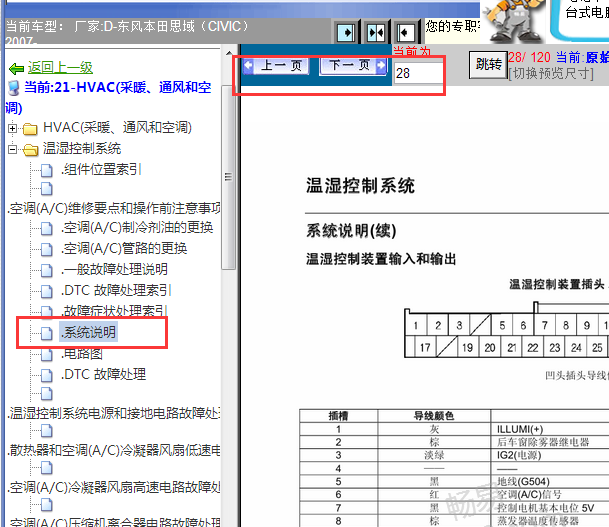Click 后车窗除雾器继电器 table cell

tap(543, 442)
